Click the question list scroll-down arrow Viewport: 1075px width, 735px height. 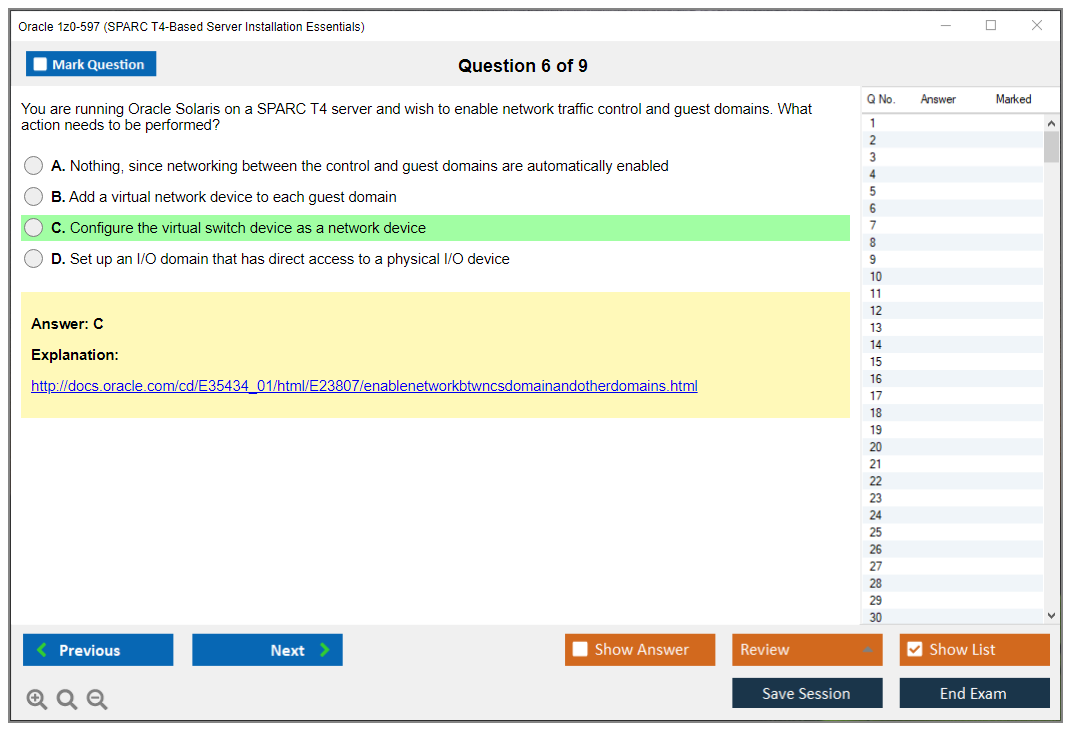[1051, 615]
